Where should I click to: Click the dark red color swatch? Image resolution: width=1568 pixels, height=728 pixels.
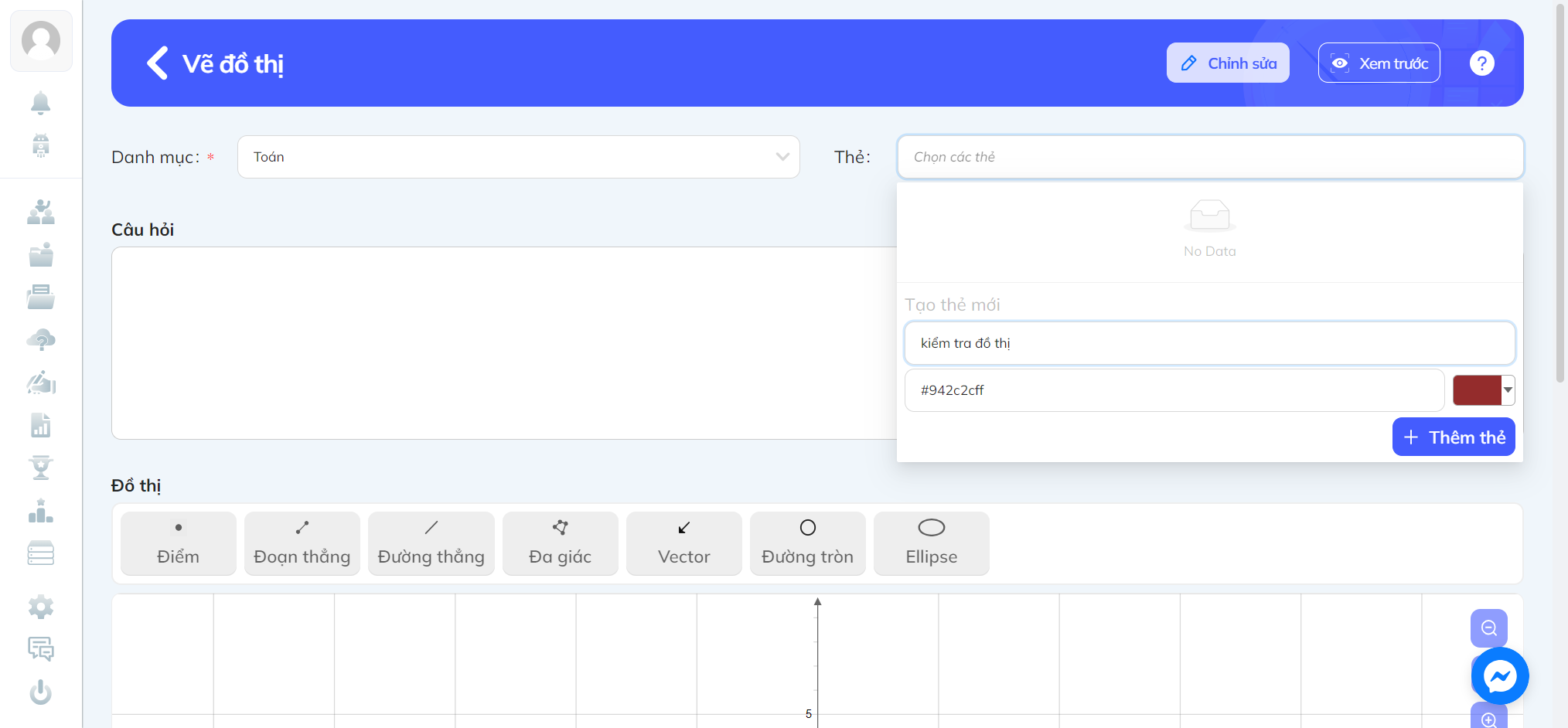tap(1477, 390)
